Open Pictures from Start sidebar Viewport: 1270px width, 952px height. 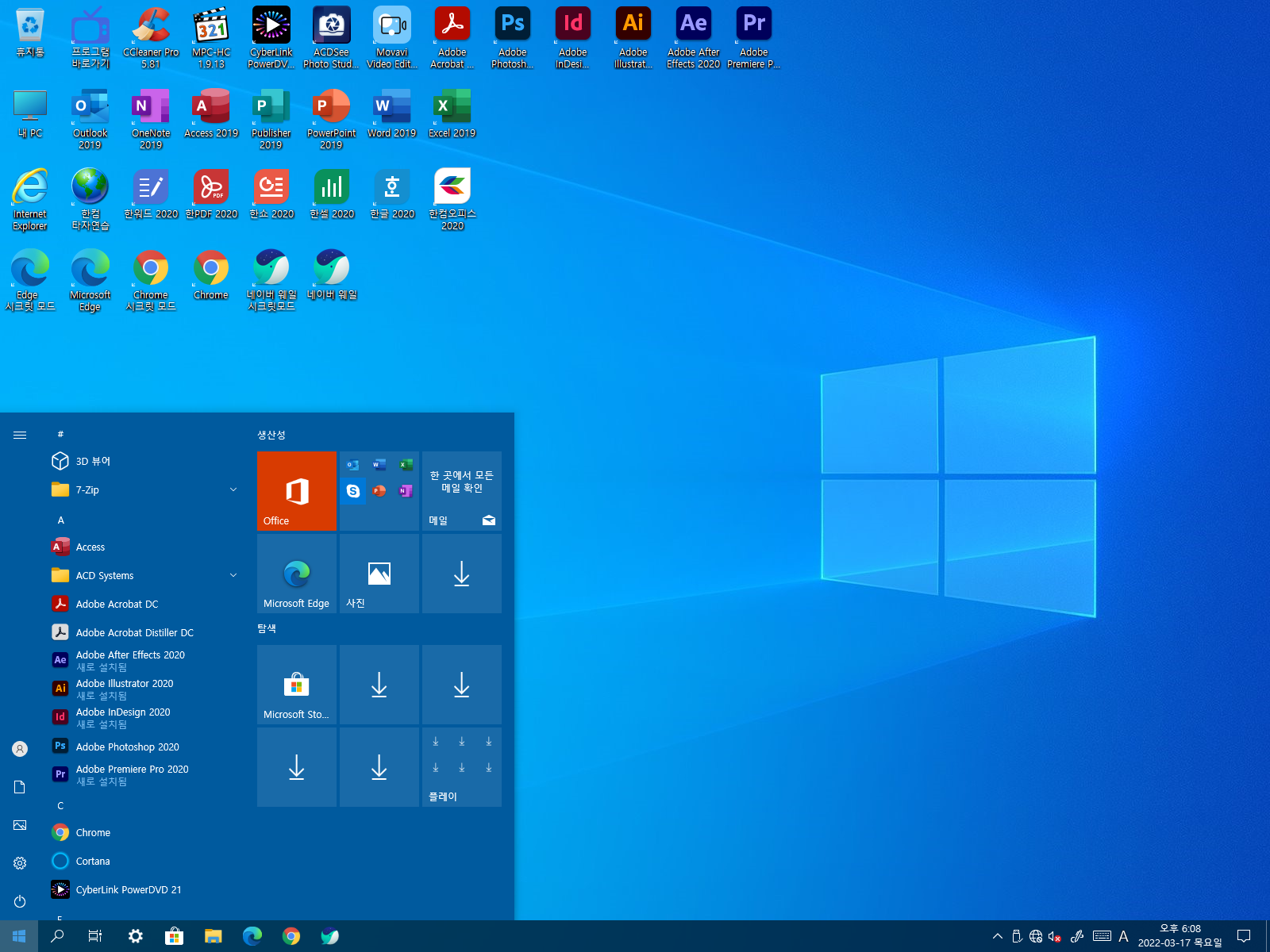coord(20,825)
